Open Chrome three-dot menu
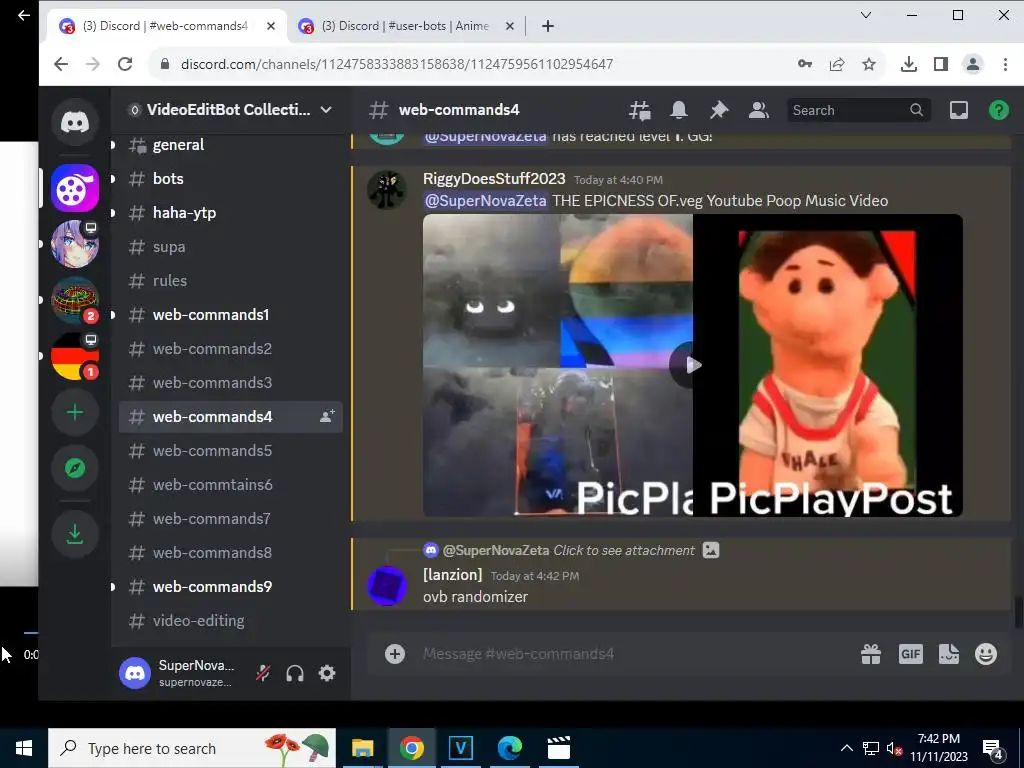Viewport: 1024px width, 768px height. click(1005, 64)
